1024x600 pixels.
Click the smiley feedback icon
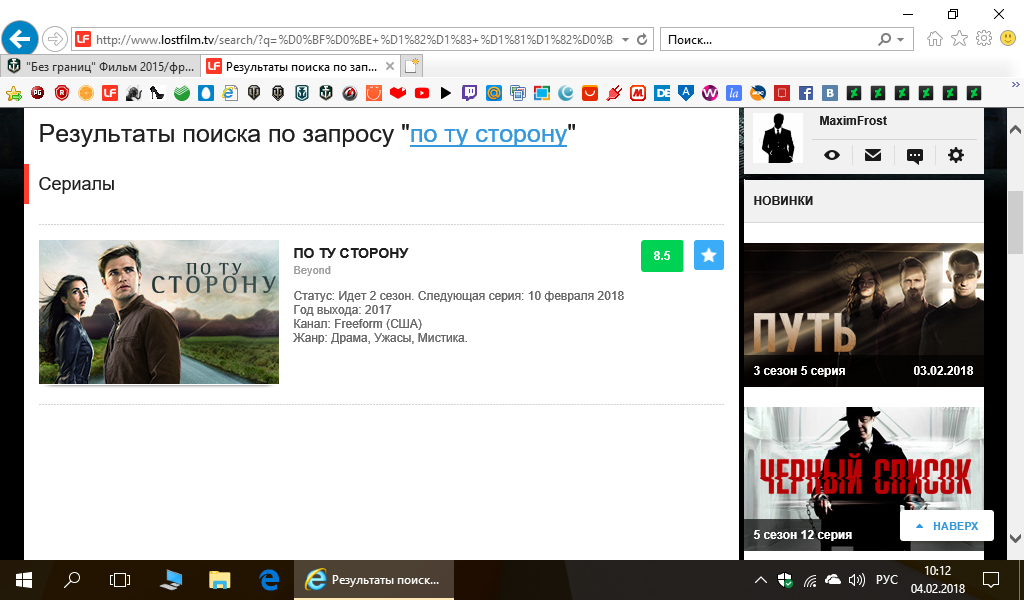point(1008,38)
